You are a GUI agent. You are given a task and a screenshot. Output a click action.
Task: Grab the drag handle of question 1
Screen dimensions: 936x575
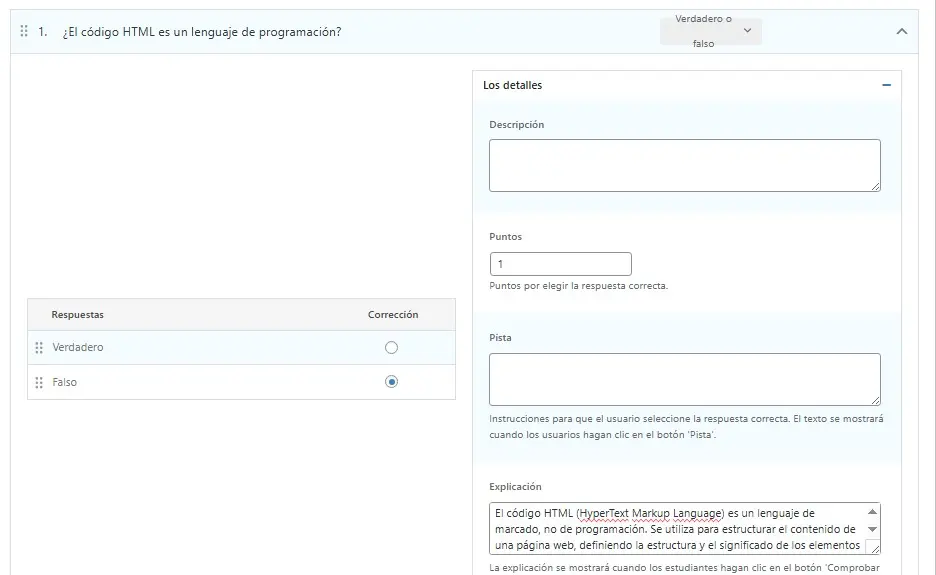click(24, 31)
